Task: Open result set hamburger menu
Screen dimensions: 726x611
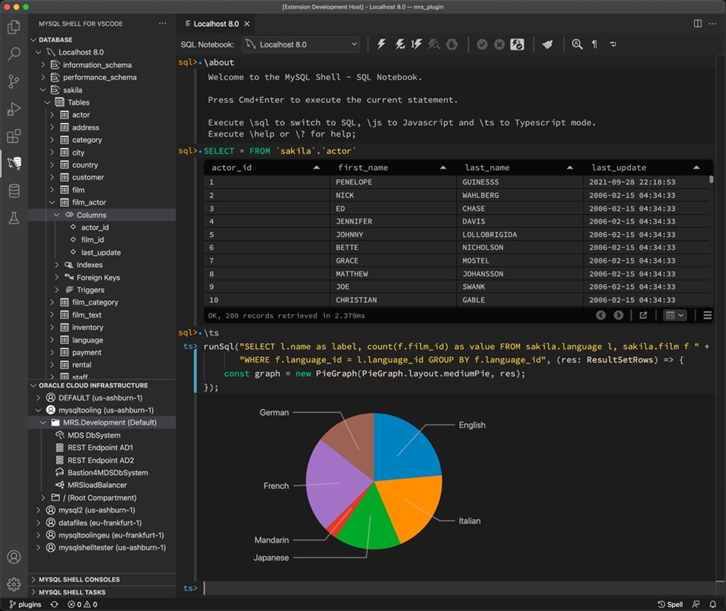Action: click(707, 315)
